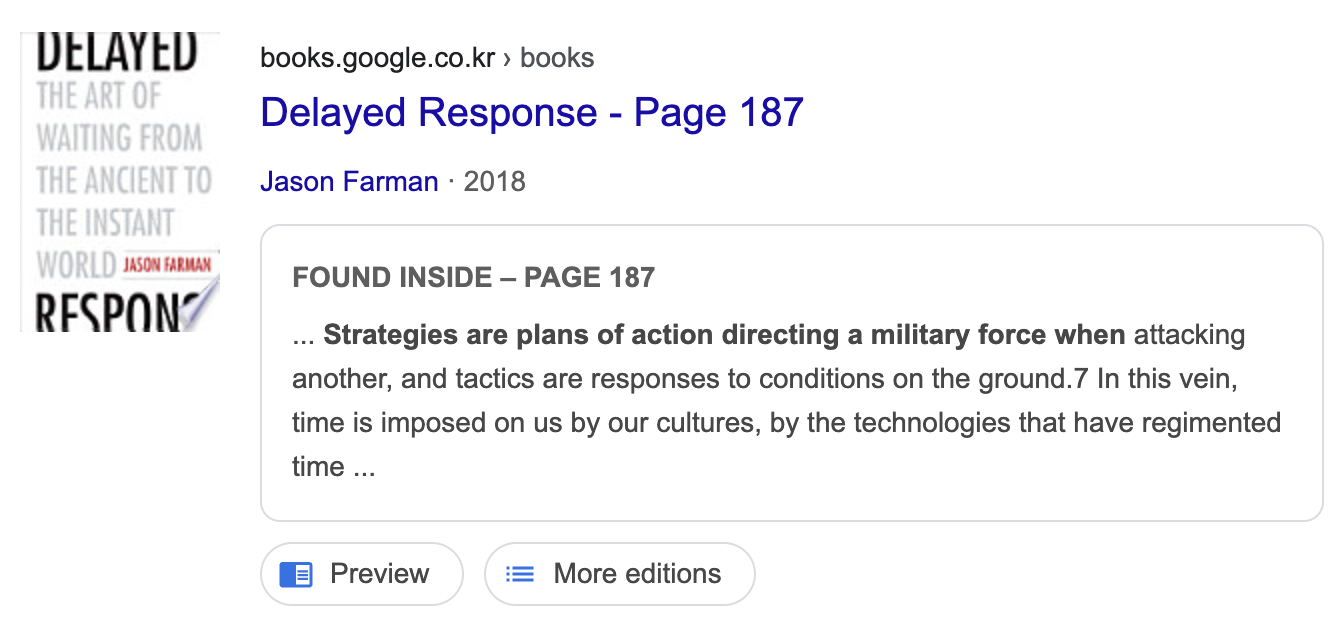Open the More editions button
The image size is (1342, 622).
click(x=620, y=574)
